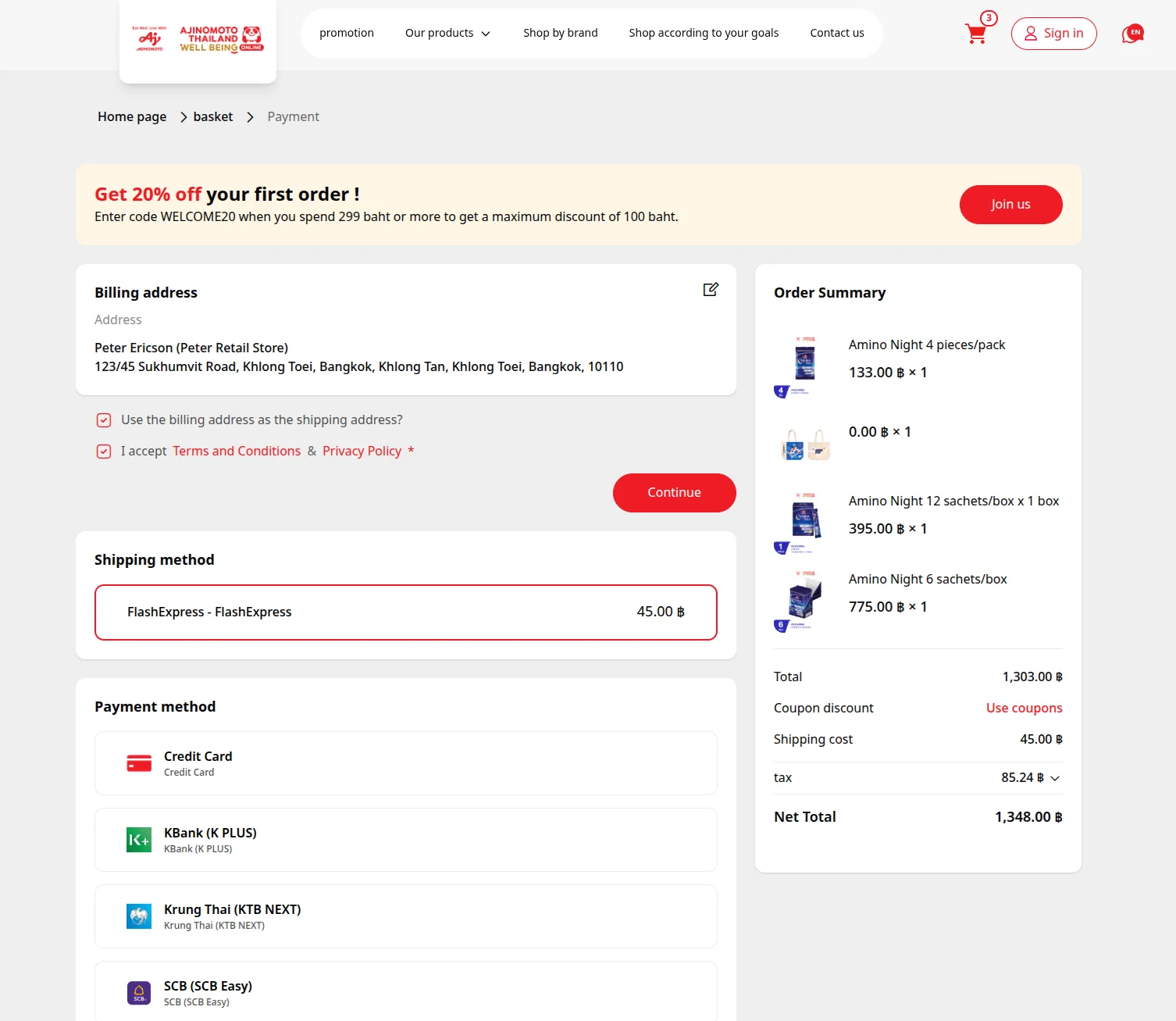Select the Credit Card payment icon
Viewport: 1176px width, 1021px height.
click(139, 763)
